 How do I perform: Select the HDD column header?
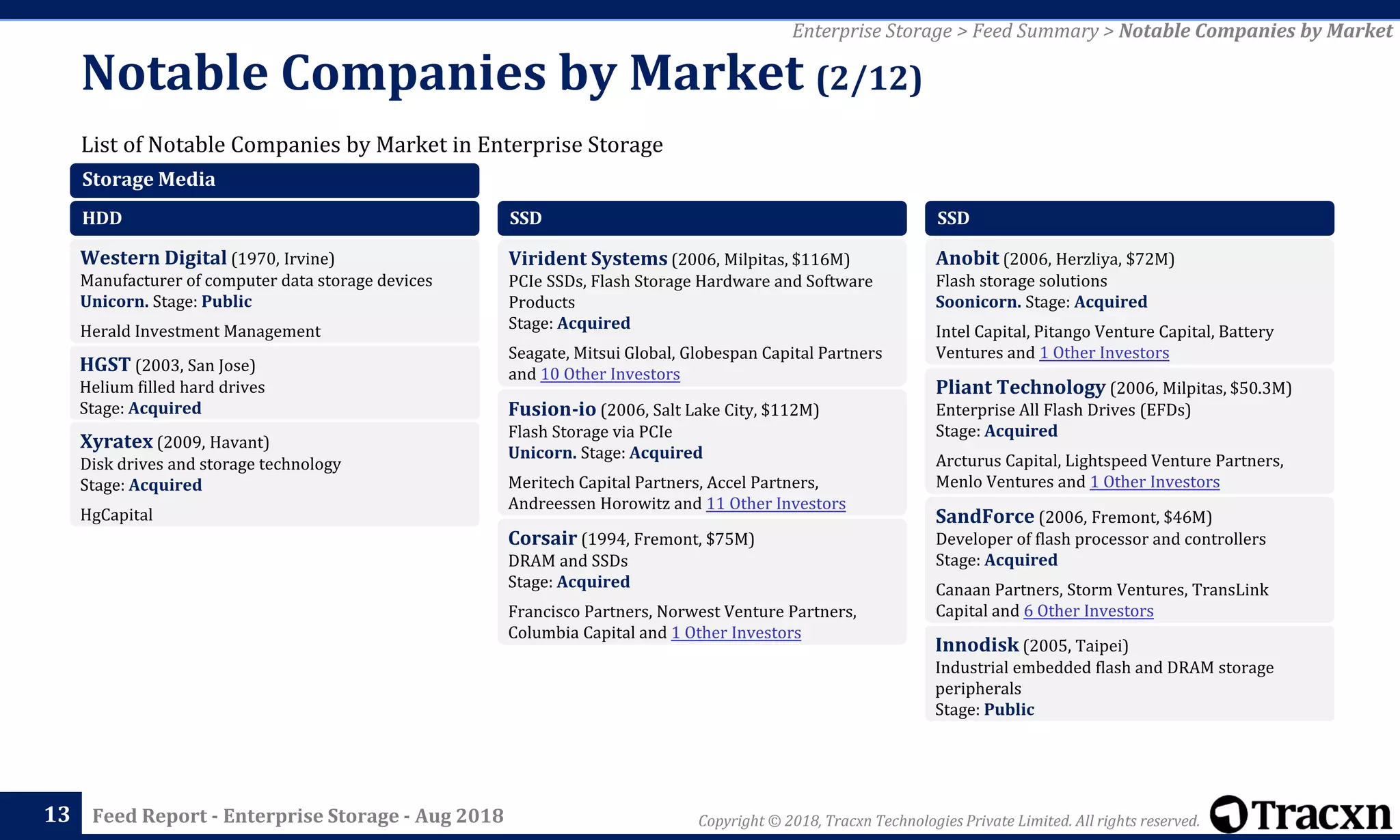pos(274,218)
